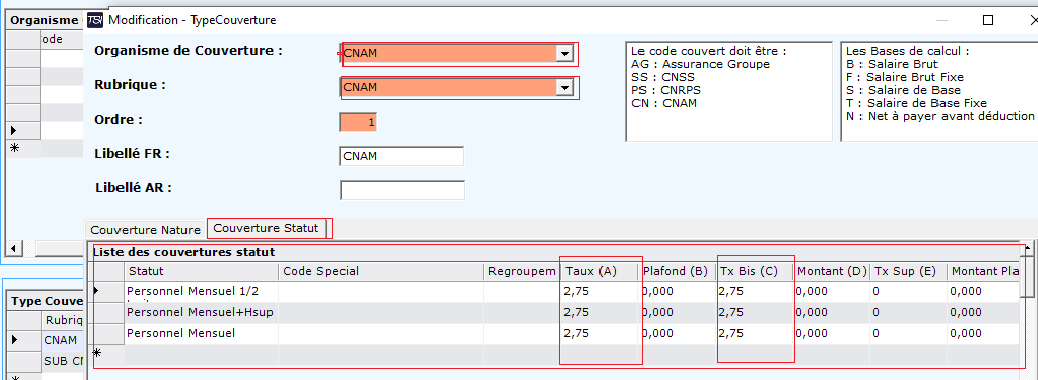This screenshot has width=1038, height=380.
Task: Click the Montant (D) value for Personnel Mensuel+Hsup
Action: pos(831,313)
